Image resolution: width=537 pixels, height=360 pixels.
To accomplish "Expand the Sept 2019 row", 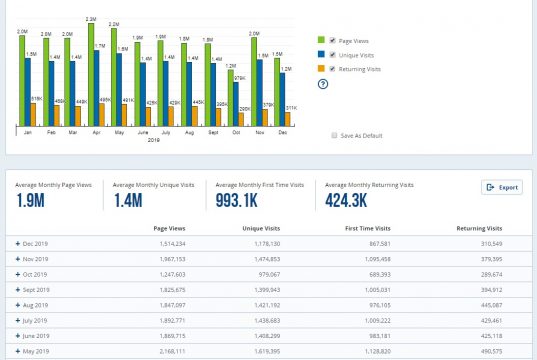I will (18, 290).
